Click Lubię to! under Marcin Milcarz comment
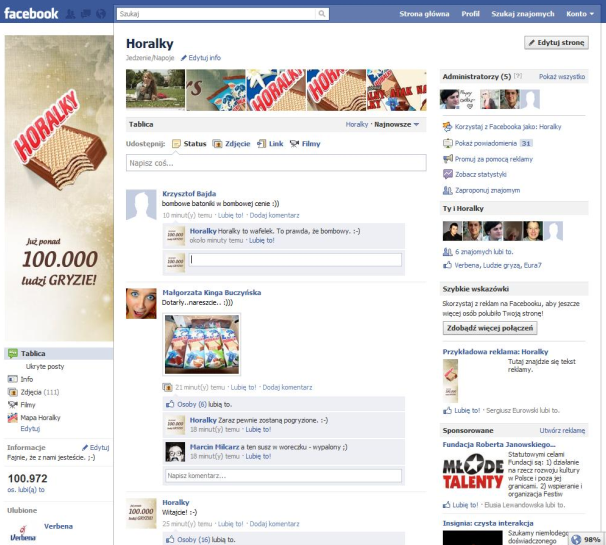 (258, 456)
